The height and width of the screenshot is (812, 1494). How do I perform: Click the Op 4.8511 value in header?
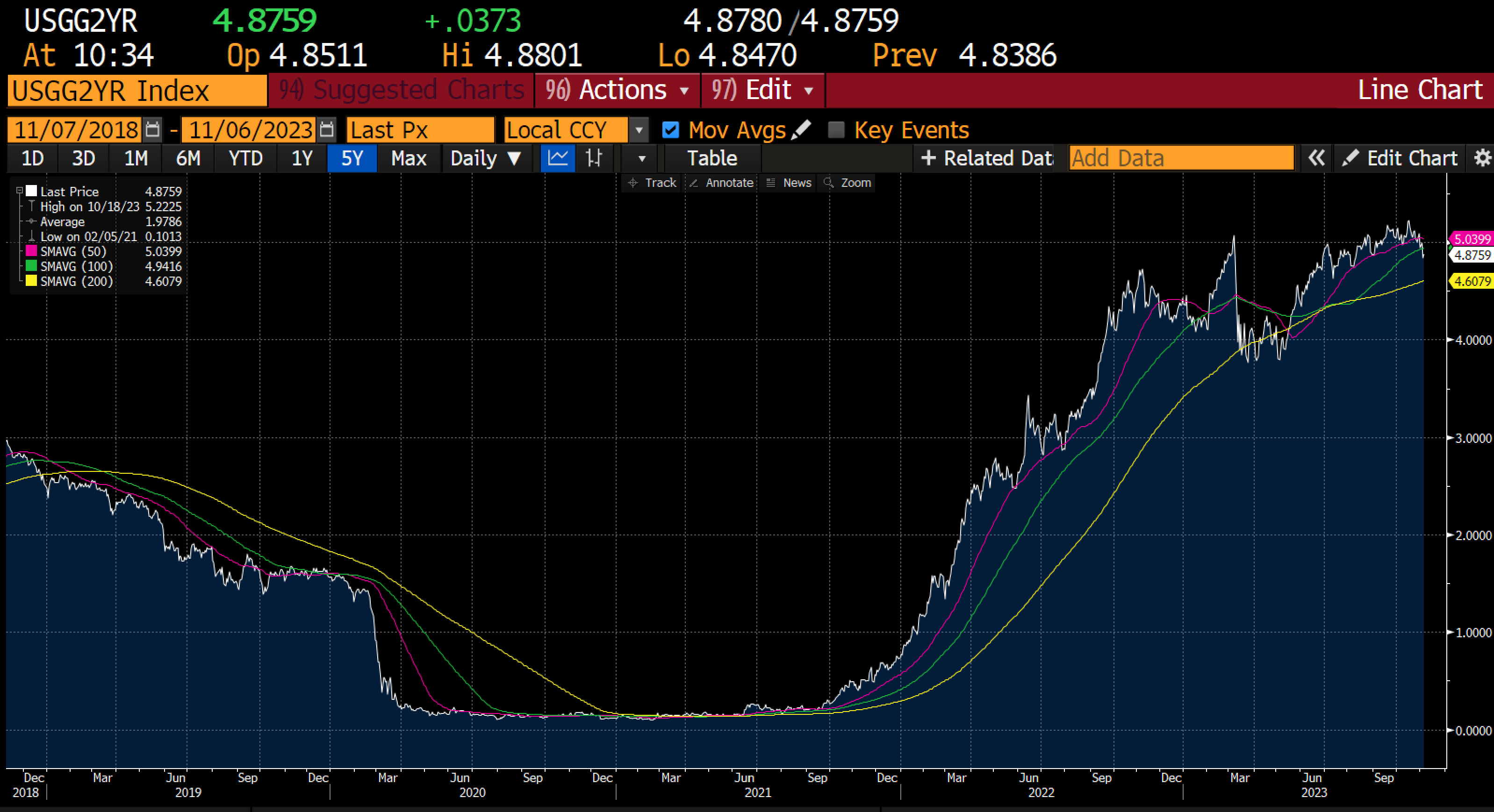tap(318, 56)
